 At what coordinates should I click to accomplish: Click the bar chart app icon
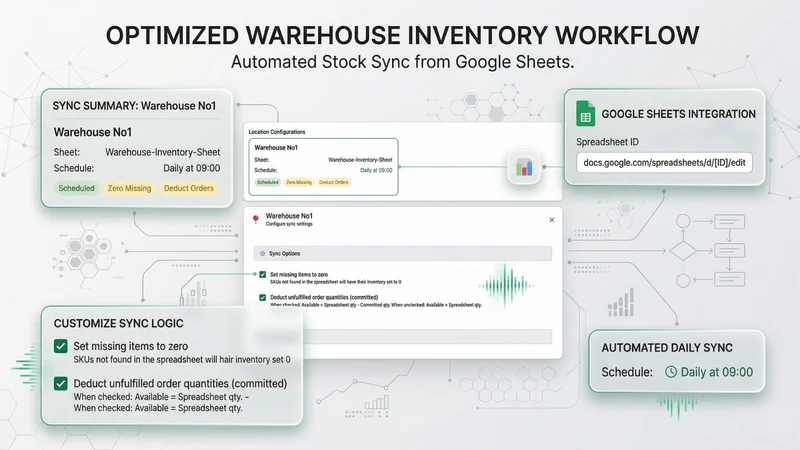524,167
